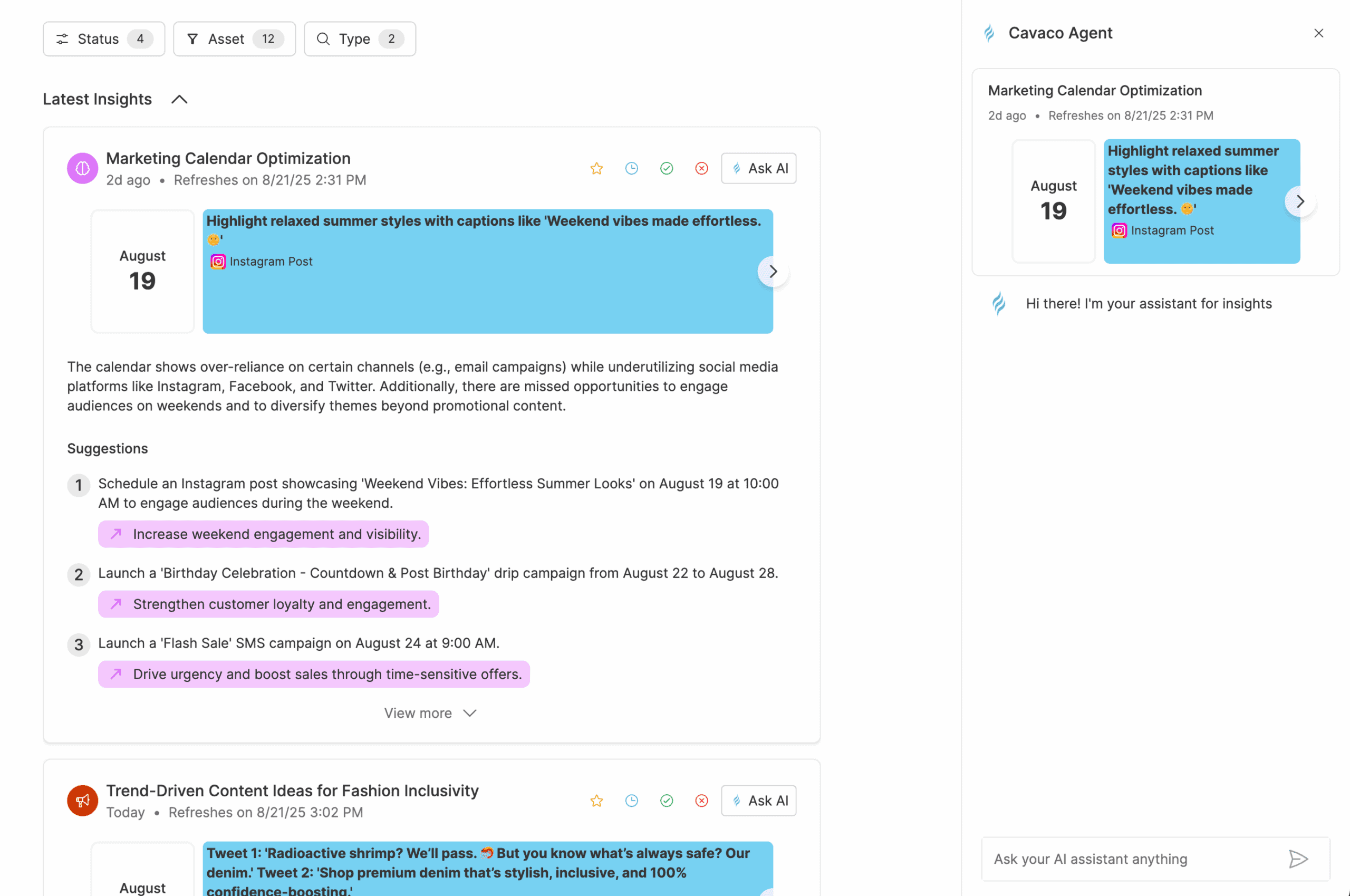Open the Status filter
This screenshot has height=896, width=1350.
click(x=104, y=39)
